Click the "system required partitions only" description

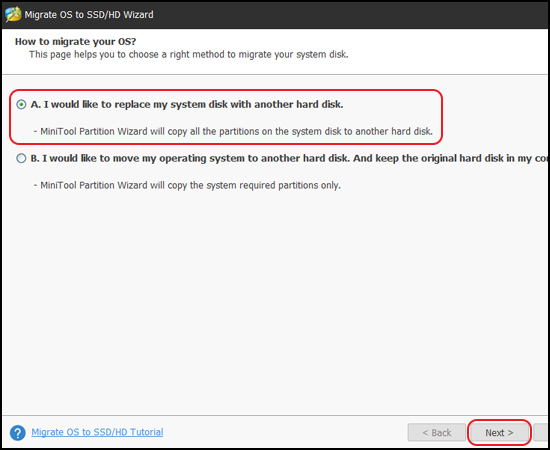[x=187, y=185]
